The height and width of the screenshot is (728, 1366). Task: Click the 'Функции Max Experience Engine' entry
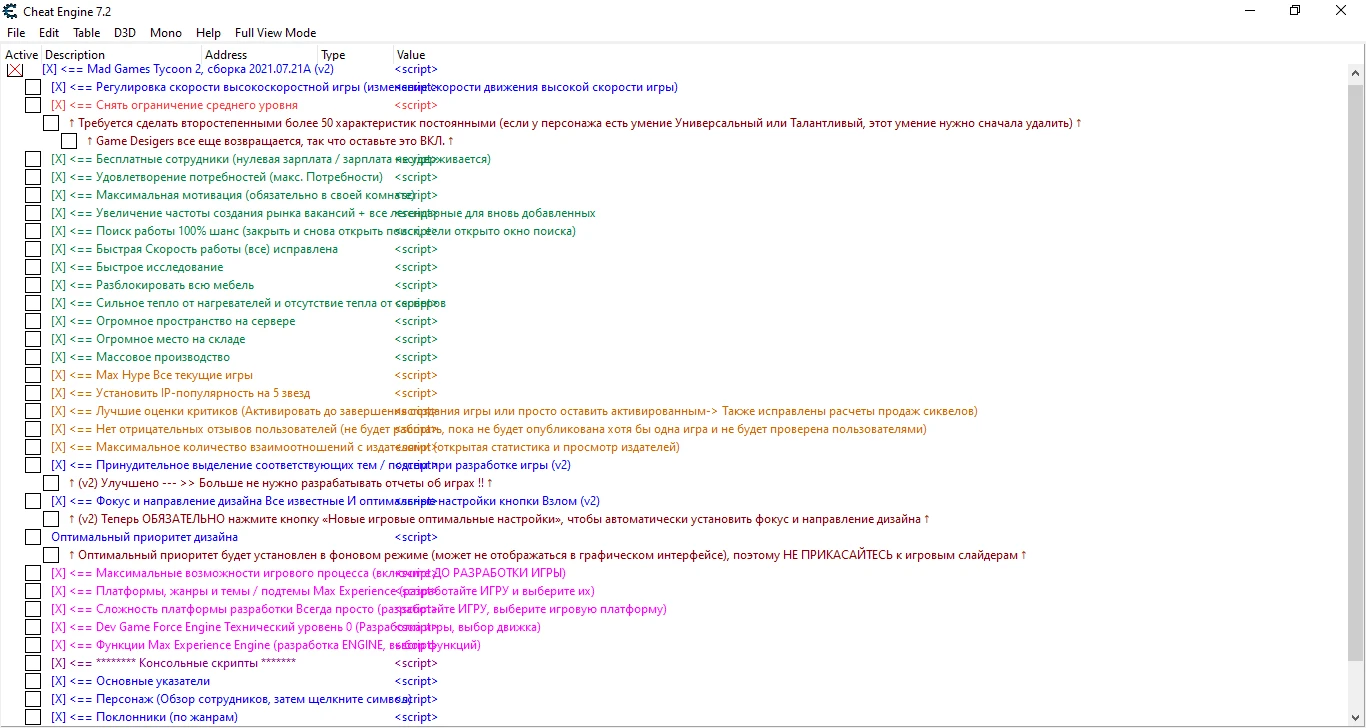tap(265, 646)
